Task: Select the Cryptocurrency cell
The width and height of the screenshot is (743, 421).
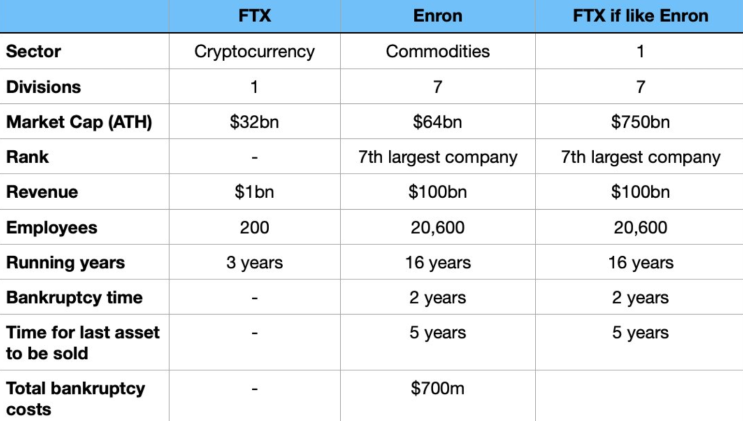Action: 254,52
